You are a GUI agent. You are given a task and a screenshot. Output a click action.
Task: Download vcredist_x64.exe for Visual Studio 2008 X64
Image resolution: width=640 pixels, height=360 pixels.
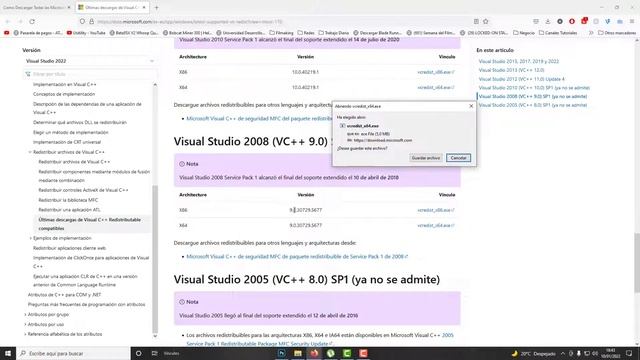click(436, 225)
